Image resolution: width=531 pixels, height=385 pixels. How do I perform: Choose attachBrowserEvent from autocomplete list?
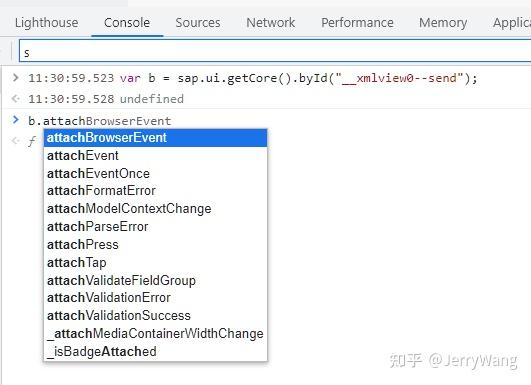(155, 138)
